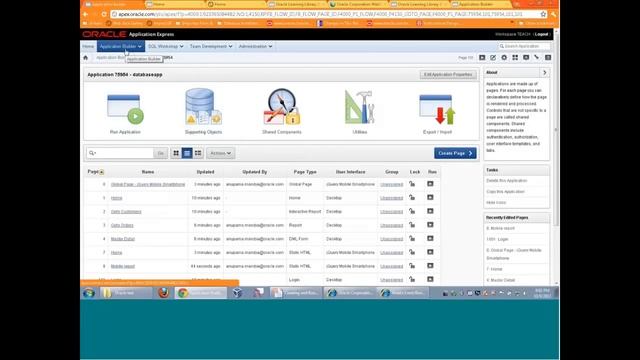Toggle lock for page 1 Home row
640x360 pixels.
[412, 198]
